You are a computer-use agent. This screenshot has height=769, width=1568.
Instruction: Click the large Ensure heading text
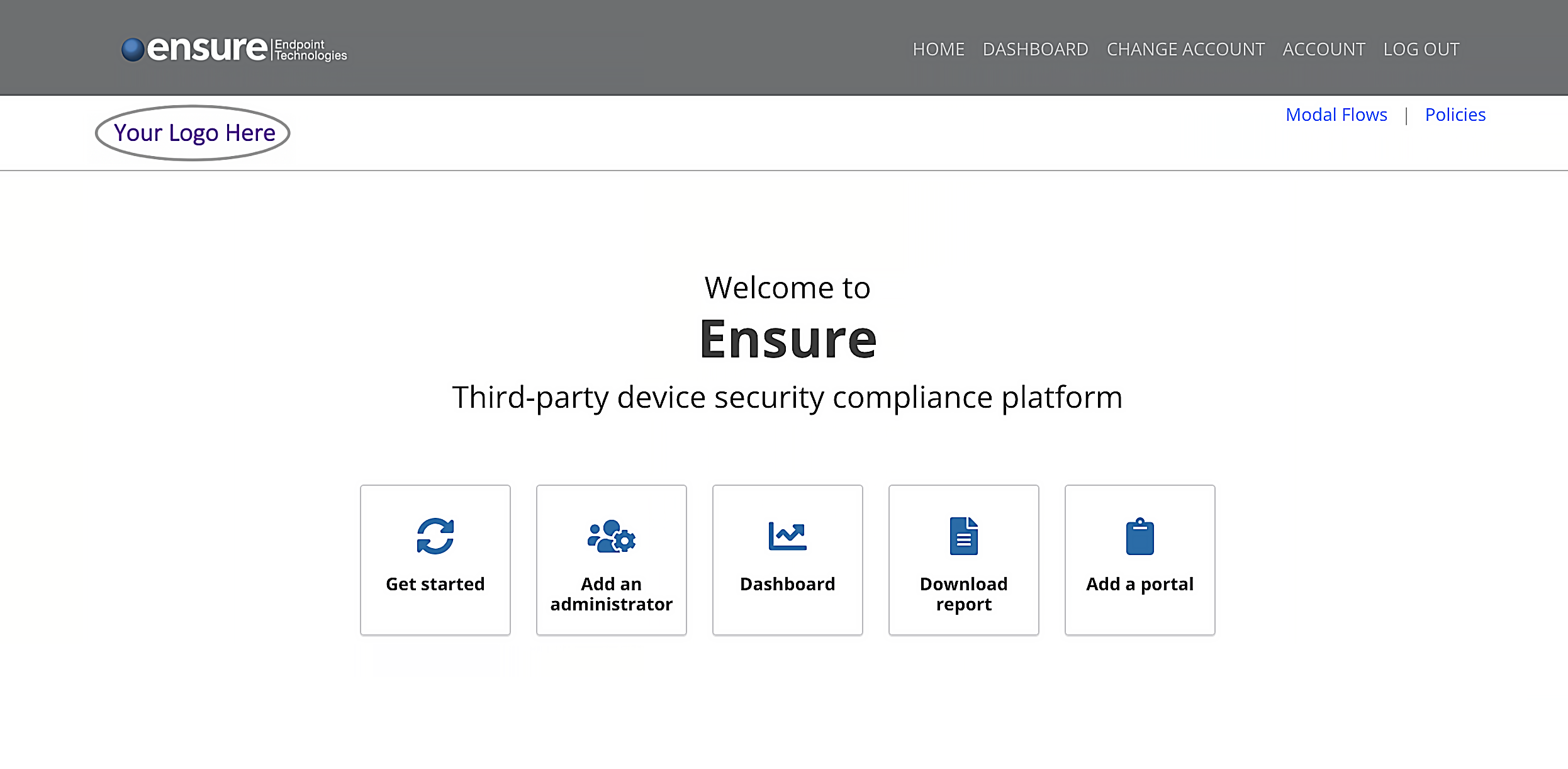(x=788, y=339)
